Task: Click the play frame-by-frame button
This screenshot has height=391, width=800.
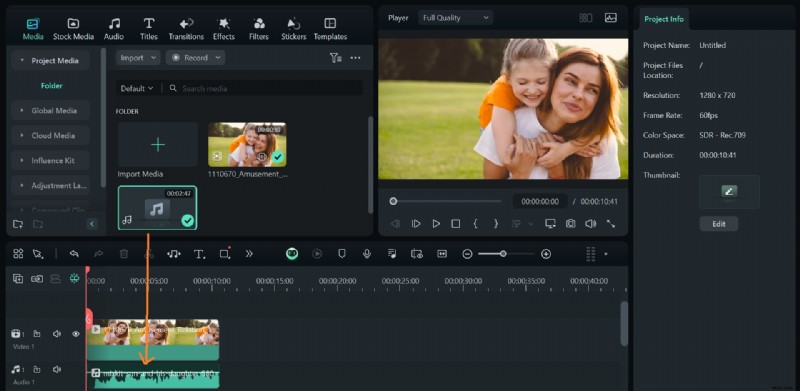Action: (x=416, y=224)
